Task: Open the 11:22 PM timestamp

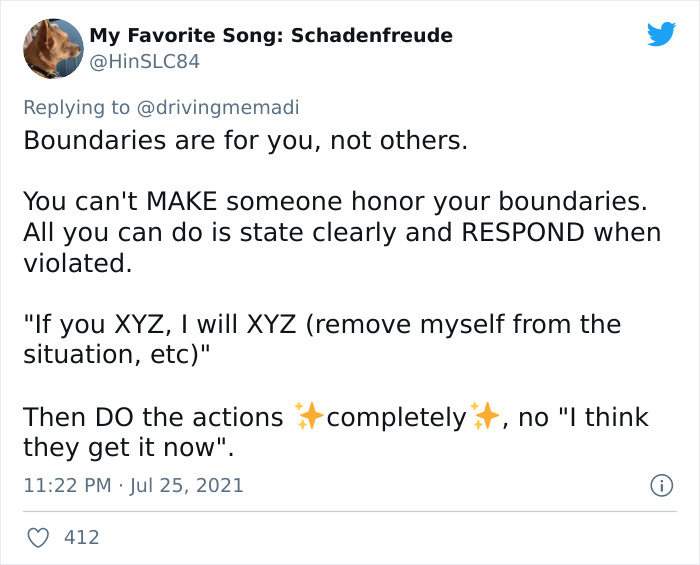Action: (x=67, y=485)
